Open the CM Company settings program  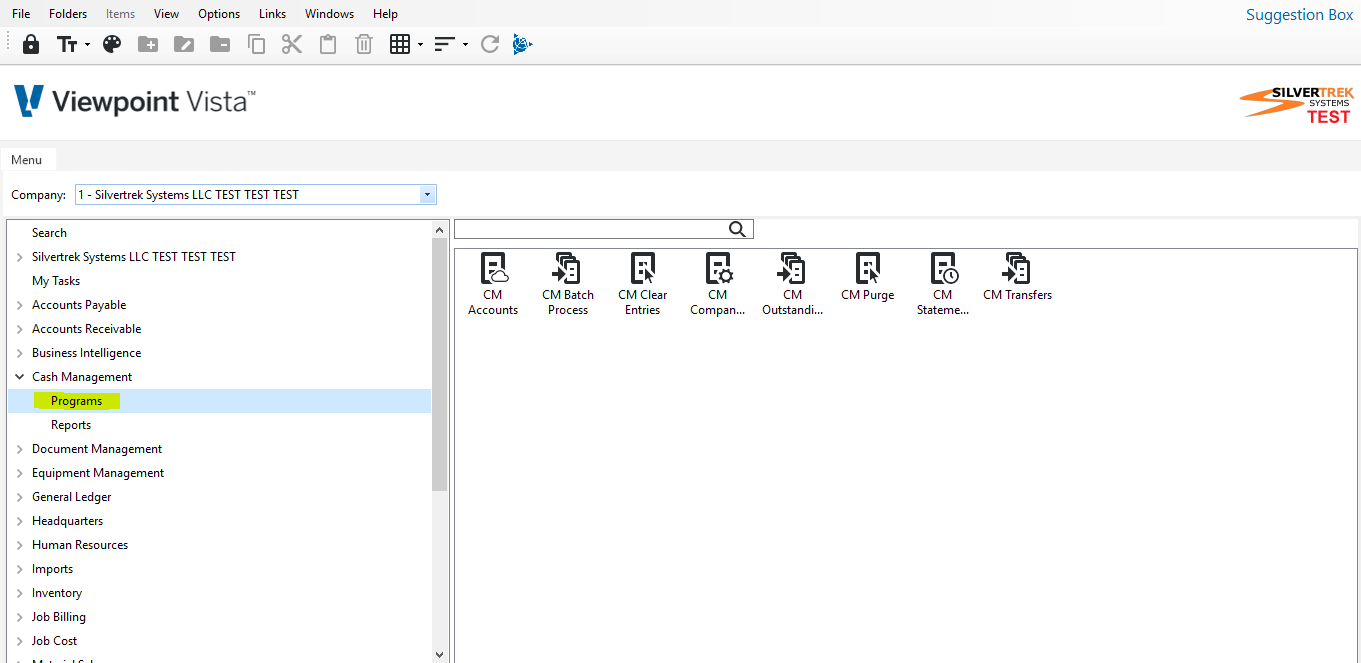click(x=718, y=284)
